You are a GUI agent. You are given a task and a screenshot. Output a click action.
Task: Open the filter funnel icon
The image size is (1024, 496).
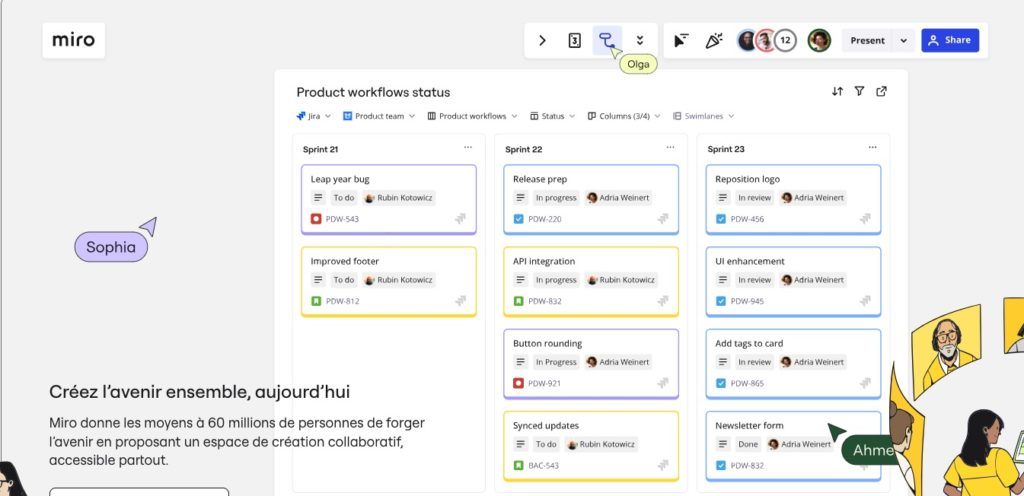tap(859, 91)
